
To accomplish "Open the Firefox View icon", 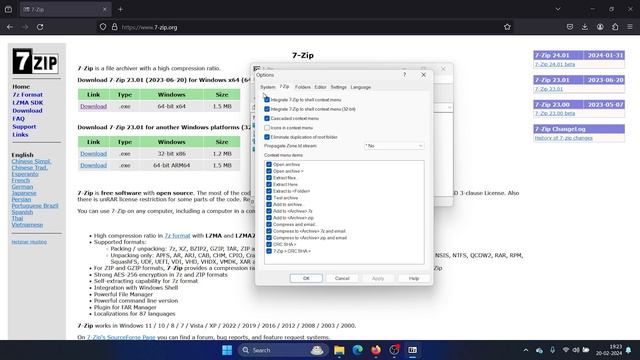I will coord(8,9).
